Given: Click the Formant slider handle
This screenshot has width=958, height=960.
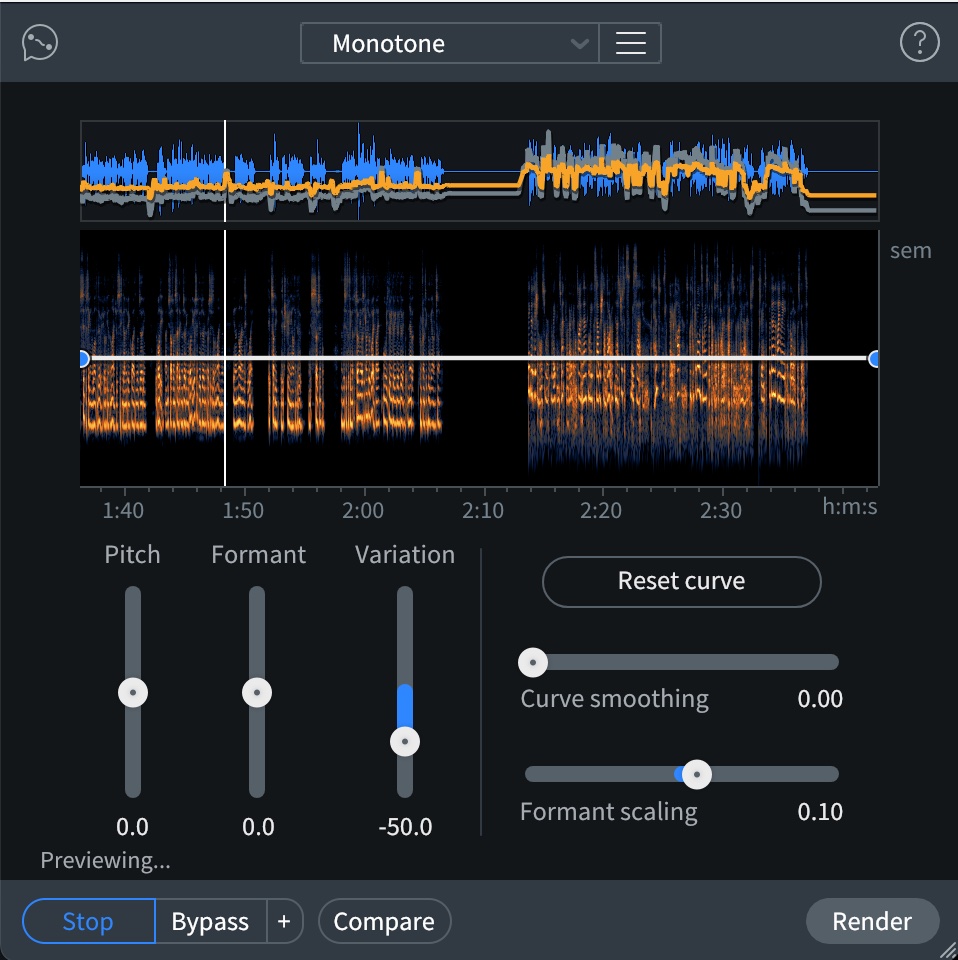Looking at the screenshot, I should coord(257,694).
